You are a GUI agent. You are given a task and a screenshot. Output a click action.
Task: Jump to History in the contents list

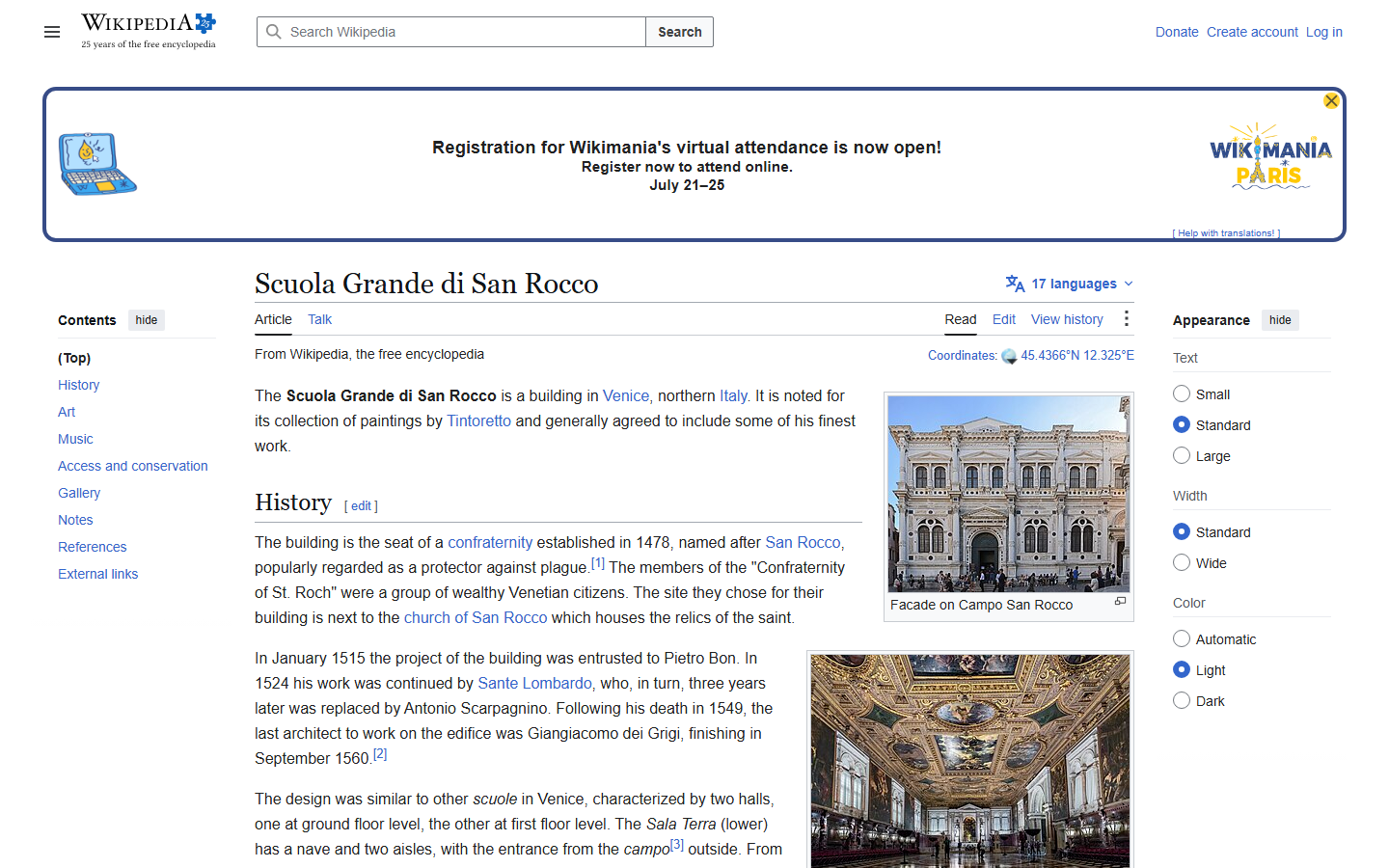click(78, 385)
